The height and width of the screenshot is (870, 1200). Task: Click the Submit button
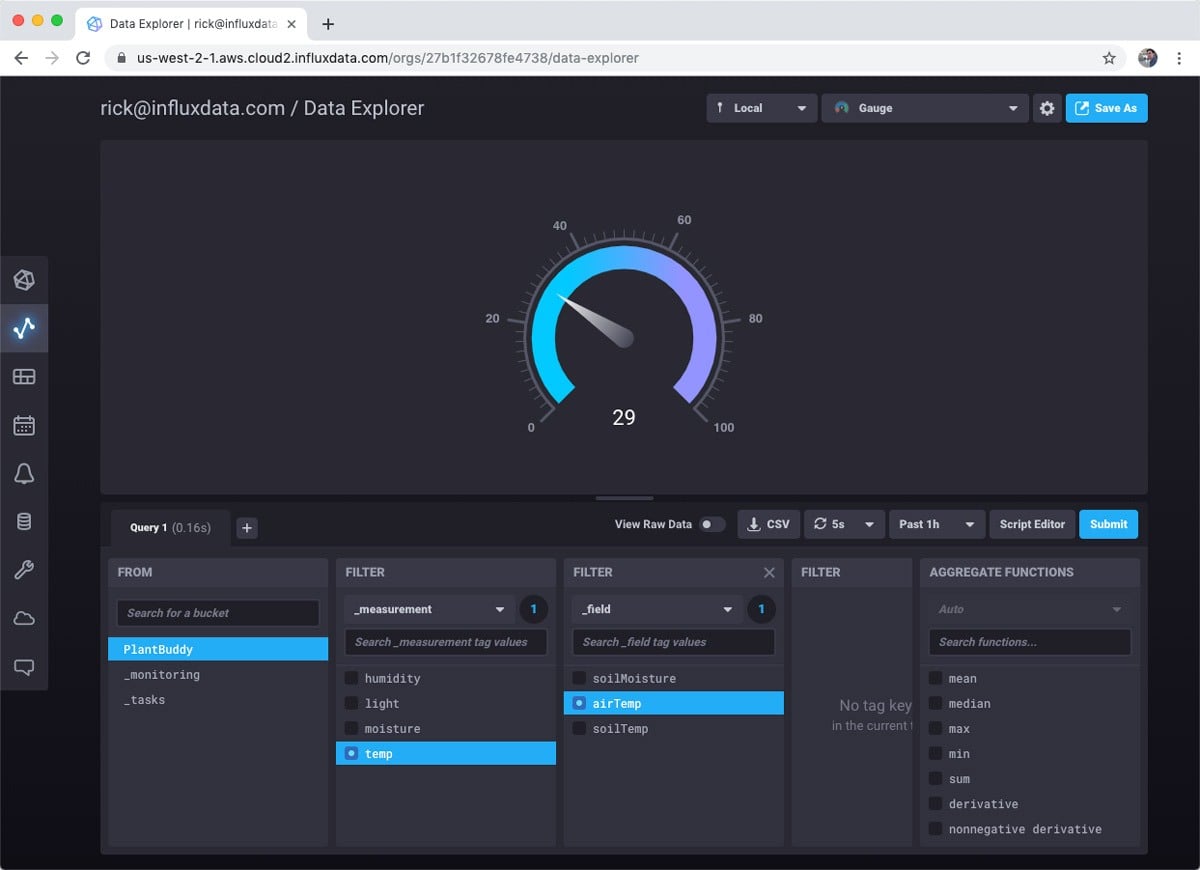(x=1108, y=523)
